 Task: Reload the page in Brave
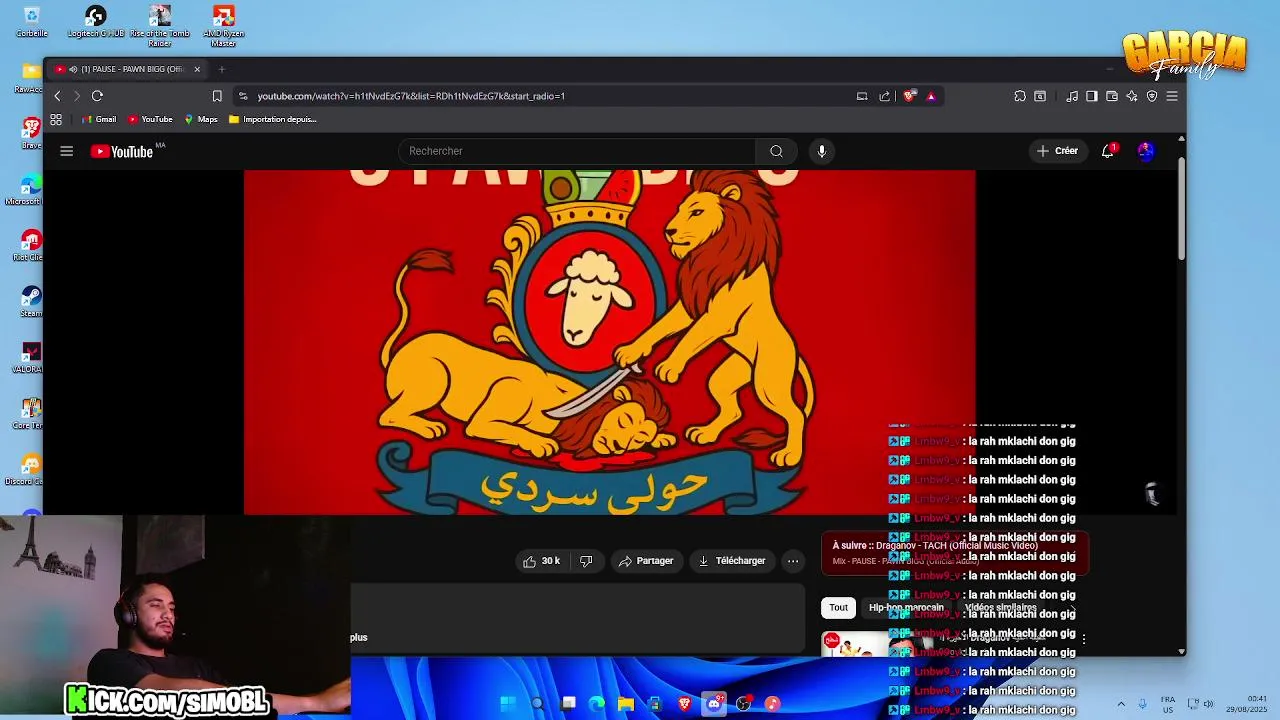[x=97, y=96]
